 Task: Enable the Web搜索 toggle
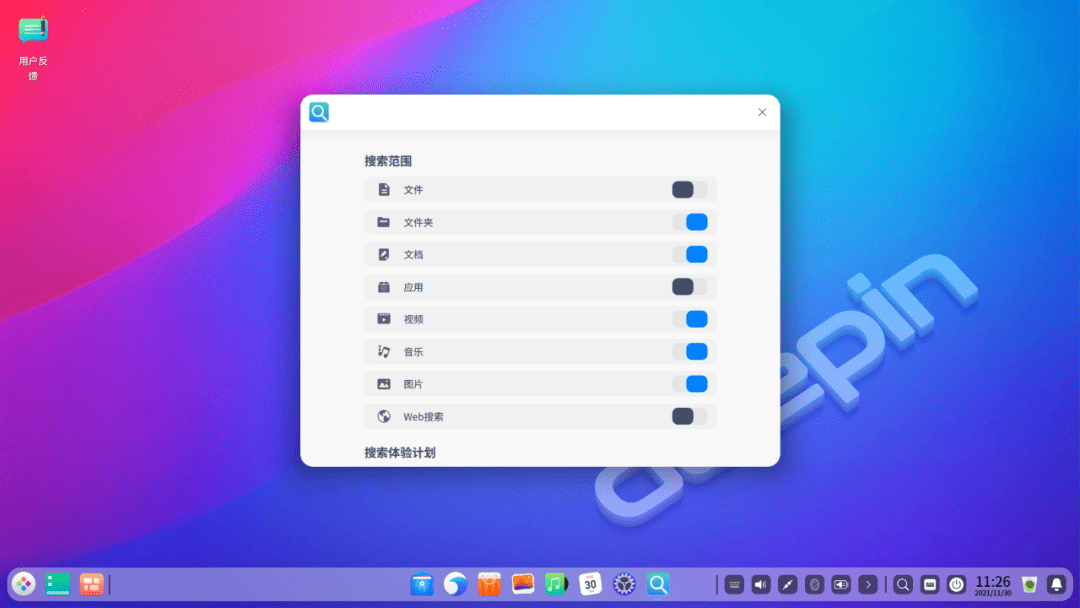(689, 416)
